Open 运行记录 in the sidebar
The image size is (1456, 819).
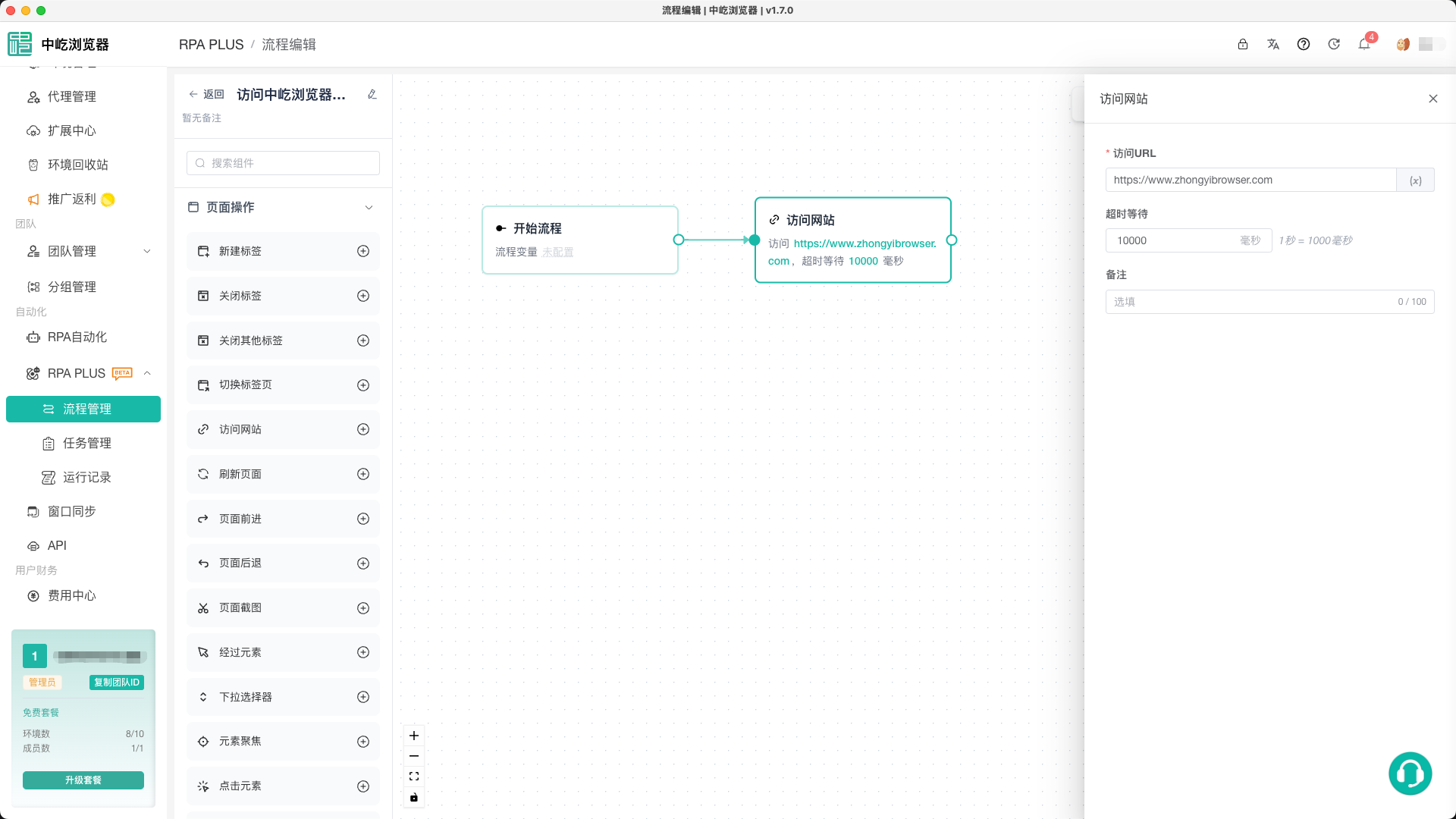pos(87,478)
